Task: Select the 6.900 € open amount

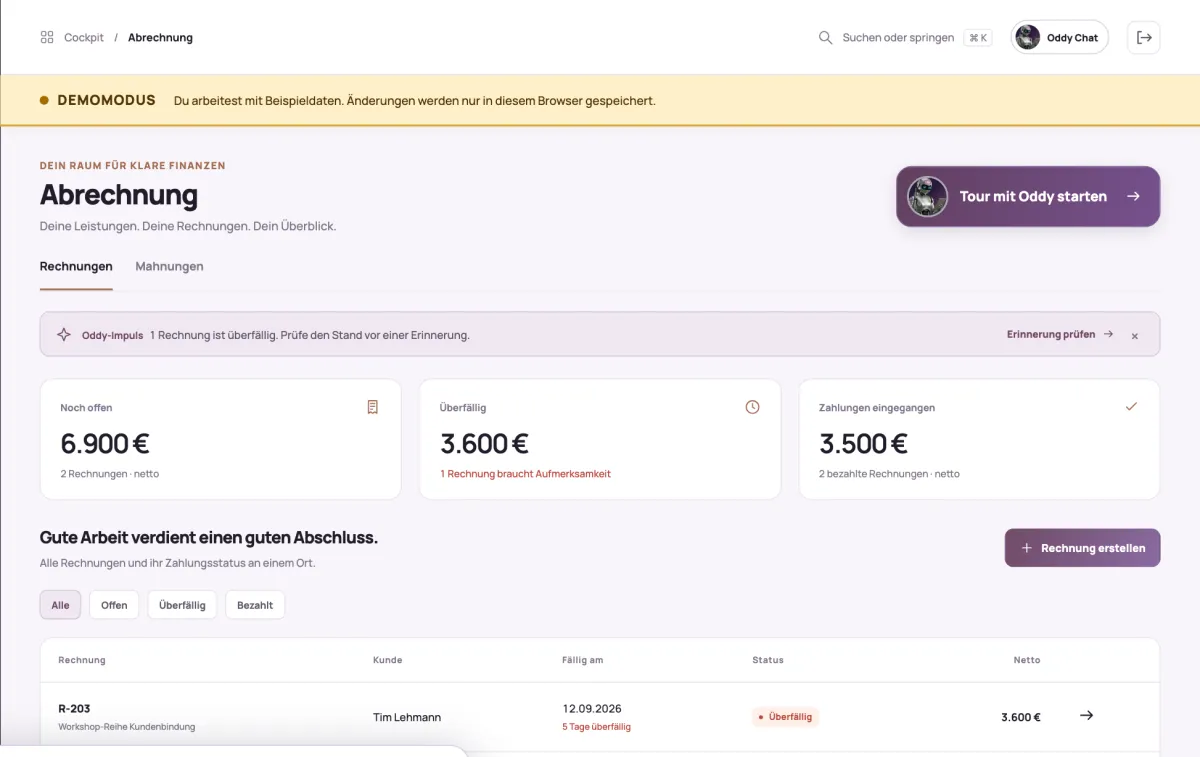Action: (x=104, y=443)
